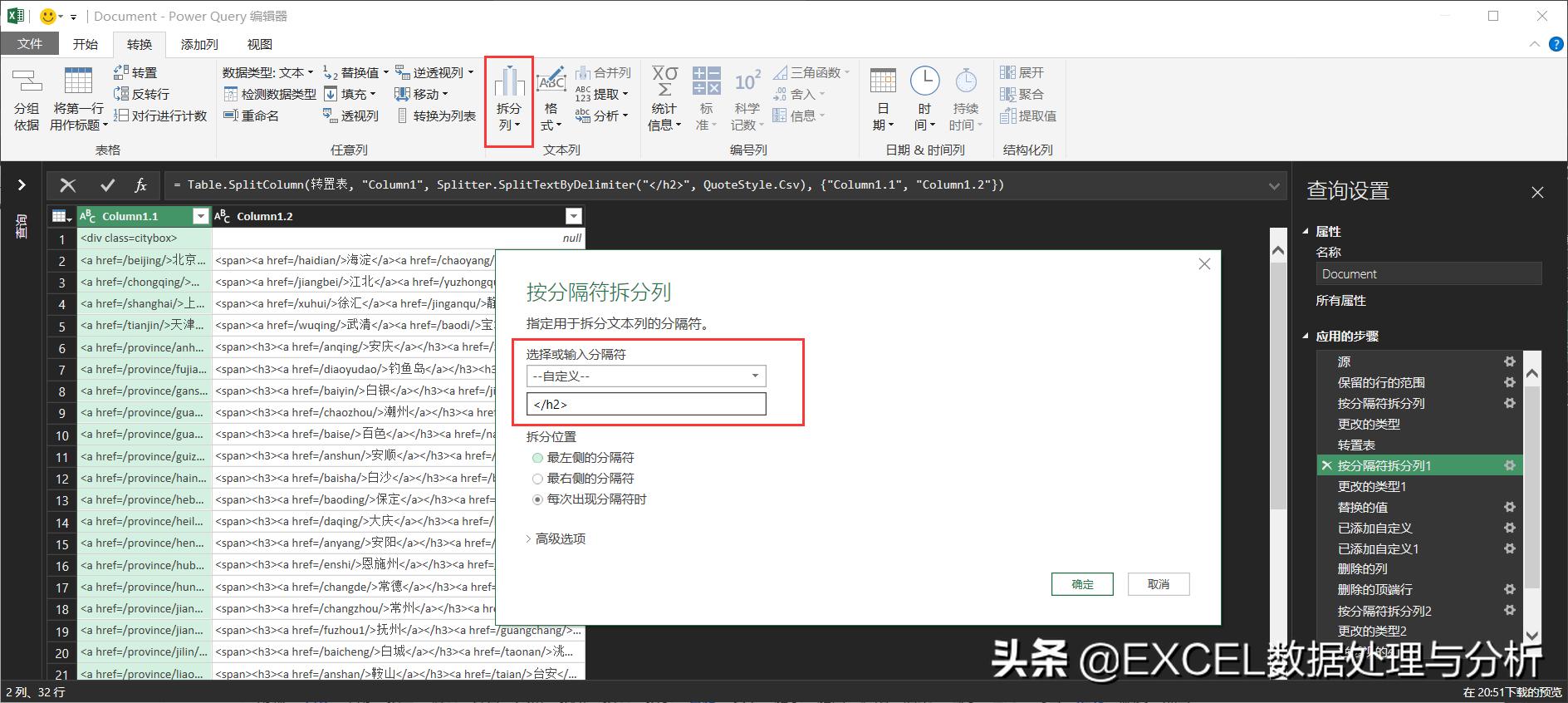This screenshot has height=703, width=1568.
Task: Switch to the Add Column (添加列) tab
Action: pos(199,44)
